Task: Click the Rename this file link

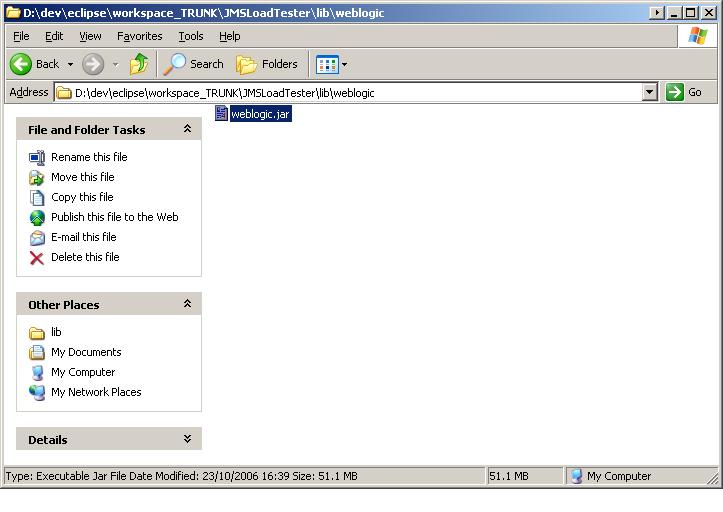Action: [89, 157]
